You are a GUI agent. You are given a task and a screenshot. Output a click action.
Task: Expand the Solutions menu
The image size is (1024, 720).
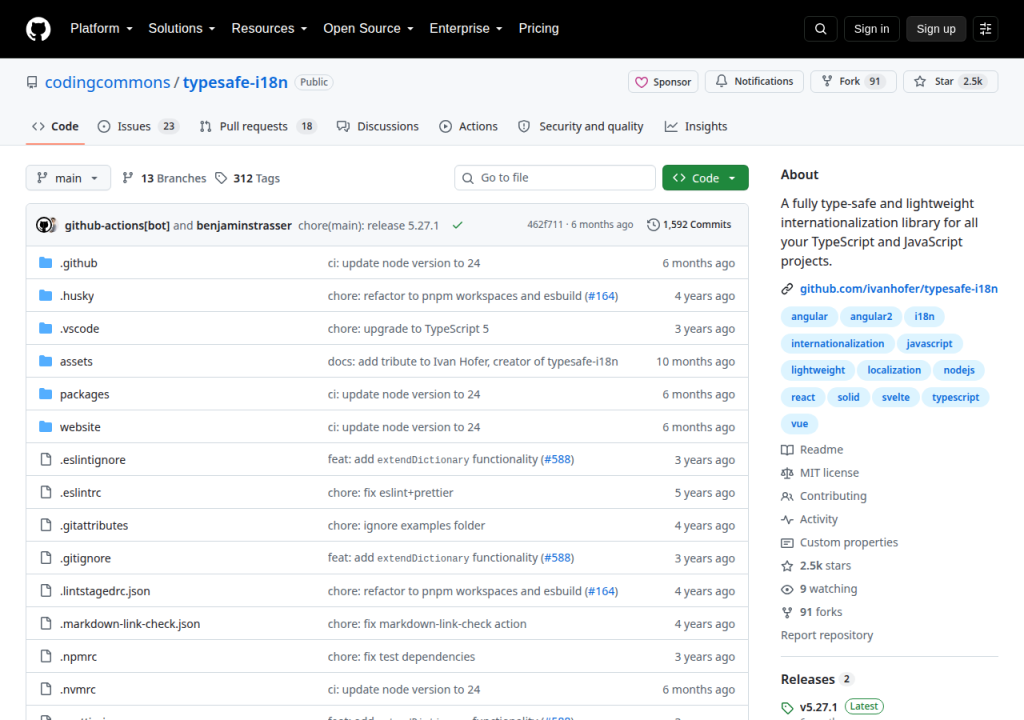pos(182,29)
